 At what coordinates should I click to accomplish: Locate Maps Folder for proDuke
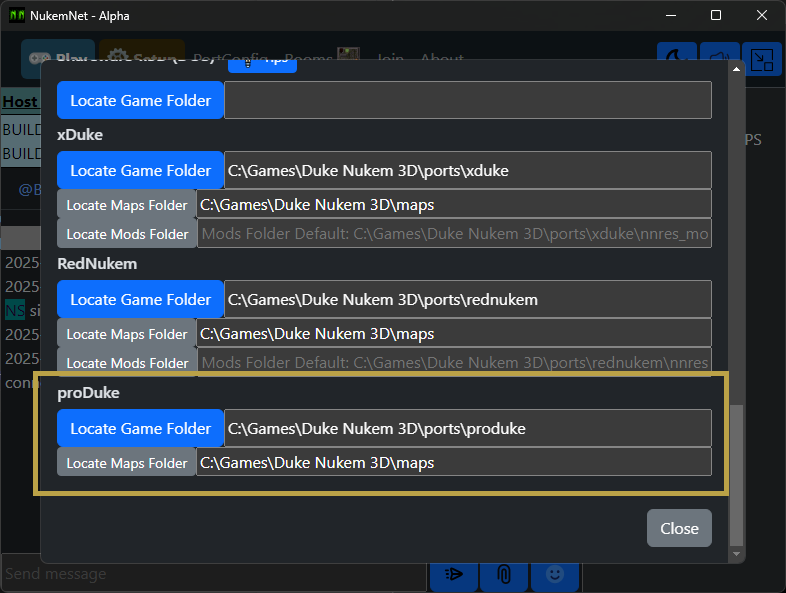126,463
